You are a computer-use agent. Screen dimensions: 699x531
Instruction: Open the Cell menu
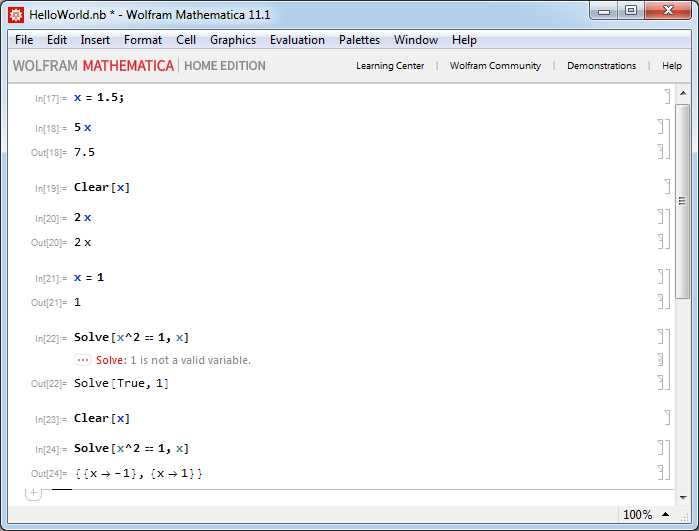(186, 40)
